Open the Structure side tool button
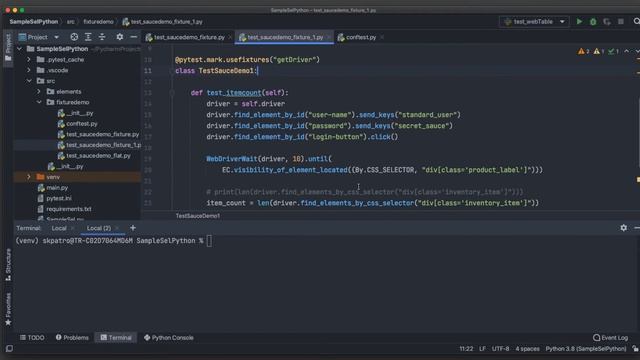The width and height of the screenshot is (640, 360). (8, 264)
